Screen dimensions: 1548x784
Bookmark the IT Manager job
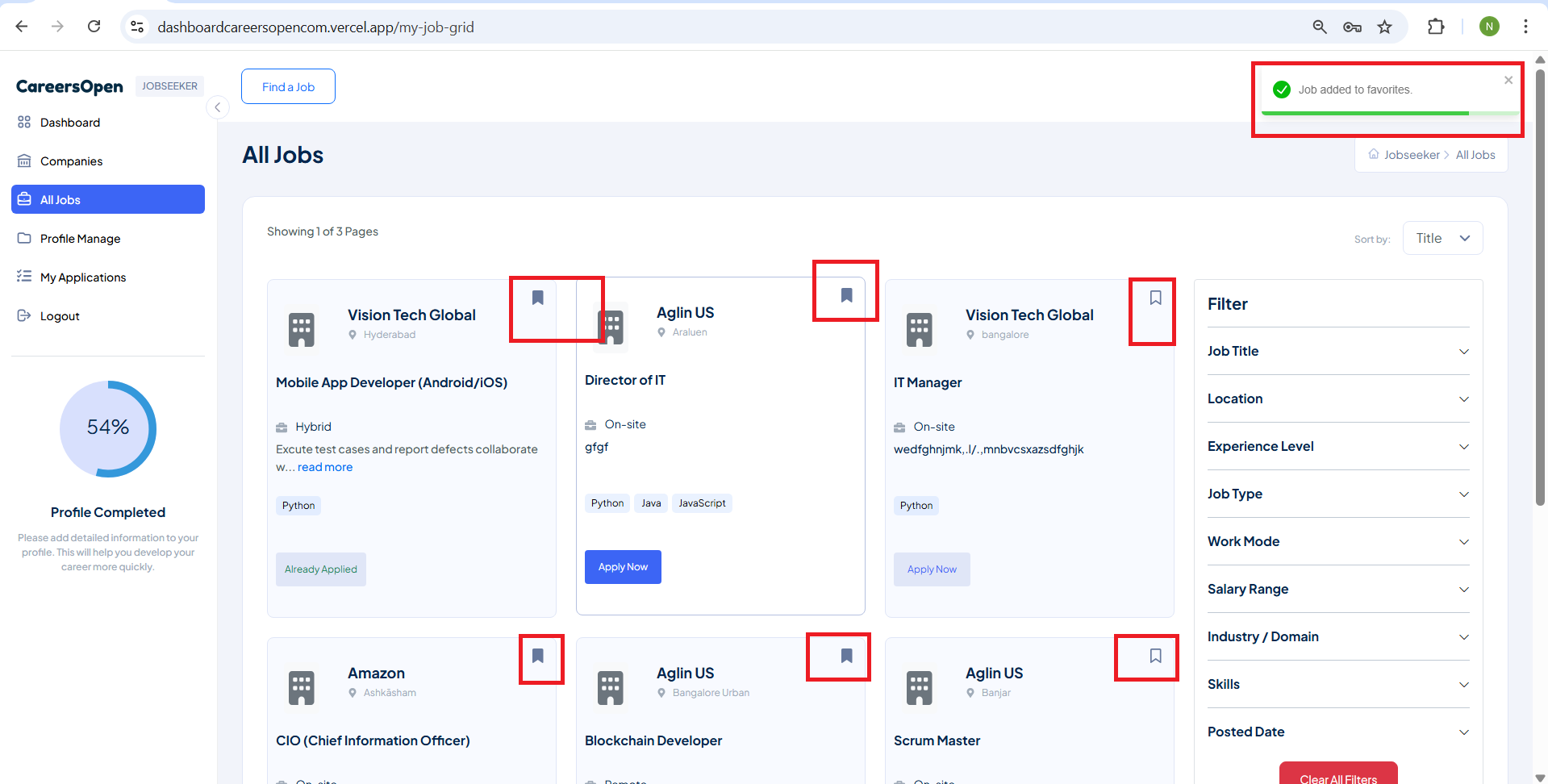[1155, 298]
